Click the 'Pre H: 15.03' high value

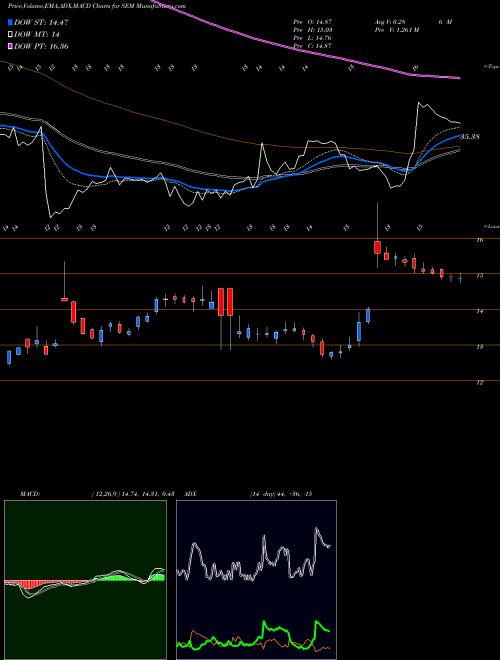click(x=312, y=30)
